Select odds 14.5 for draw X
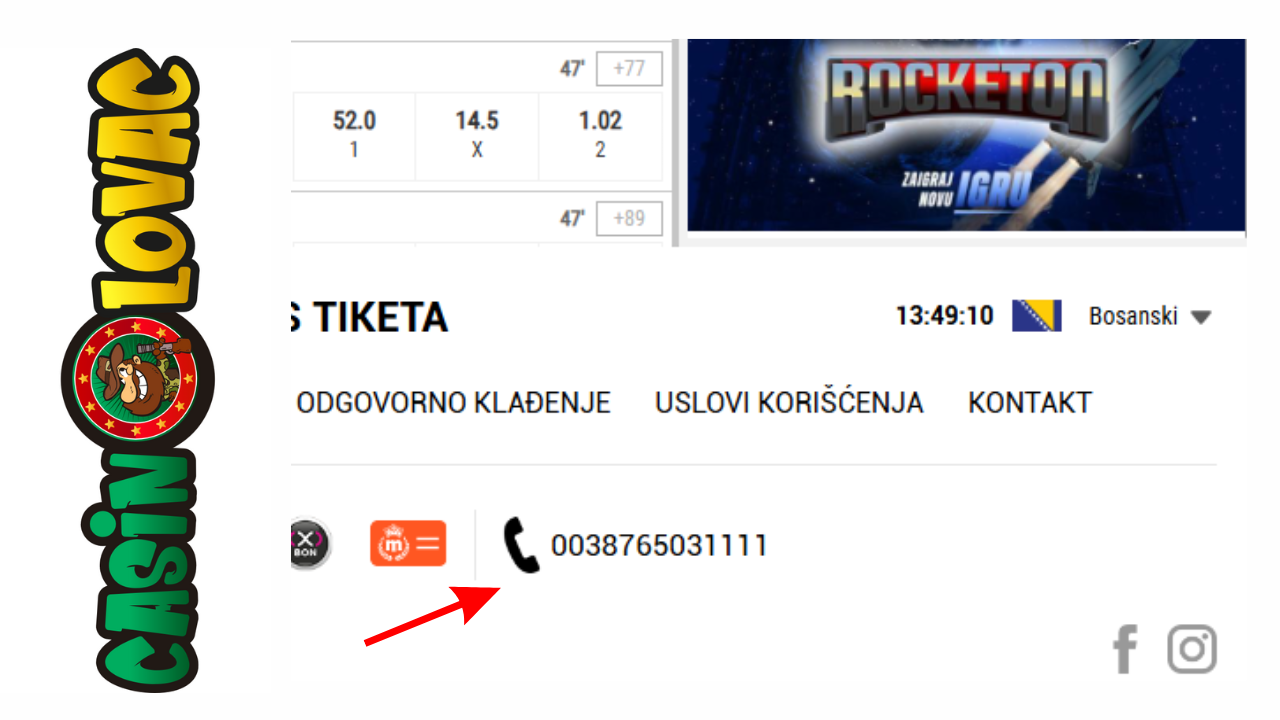1280x720 pixels. tap(477, 135)
